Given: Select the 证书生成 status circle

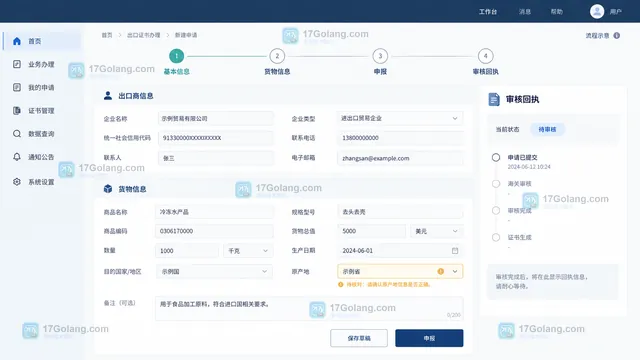Looking at the screenshot, I should coord(496,237).
